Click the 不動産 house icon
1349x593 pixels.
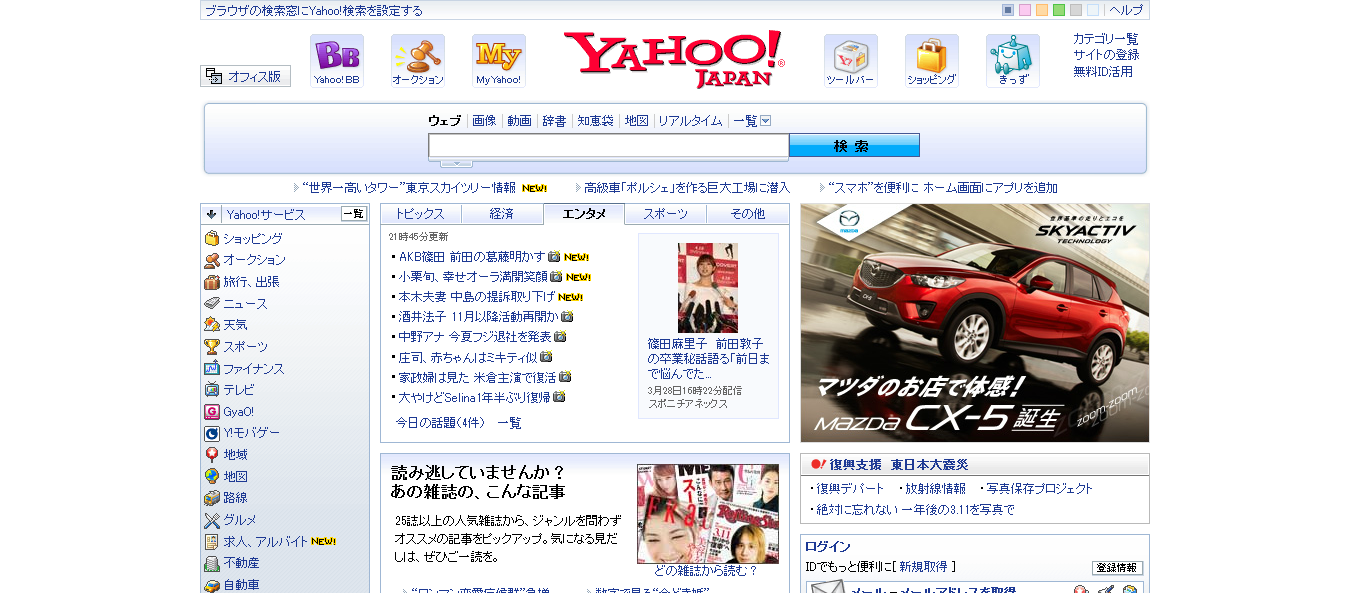pos(212,563)
